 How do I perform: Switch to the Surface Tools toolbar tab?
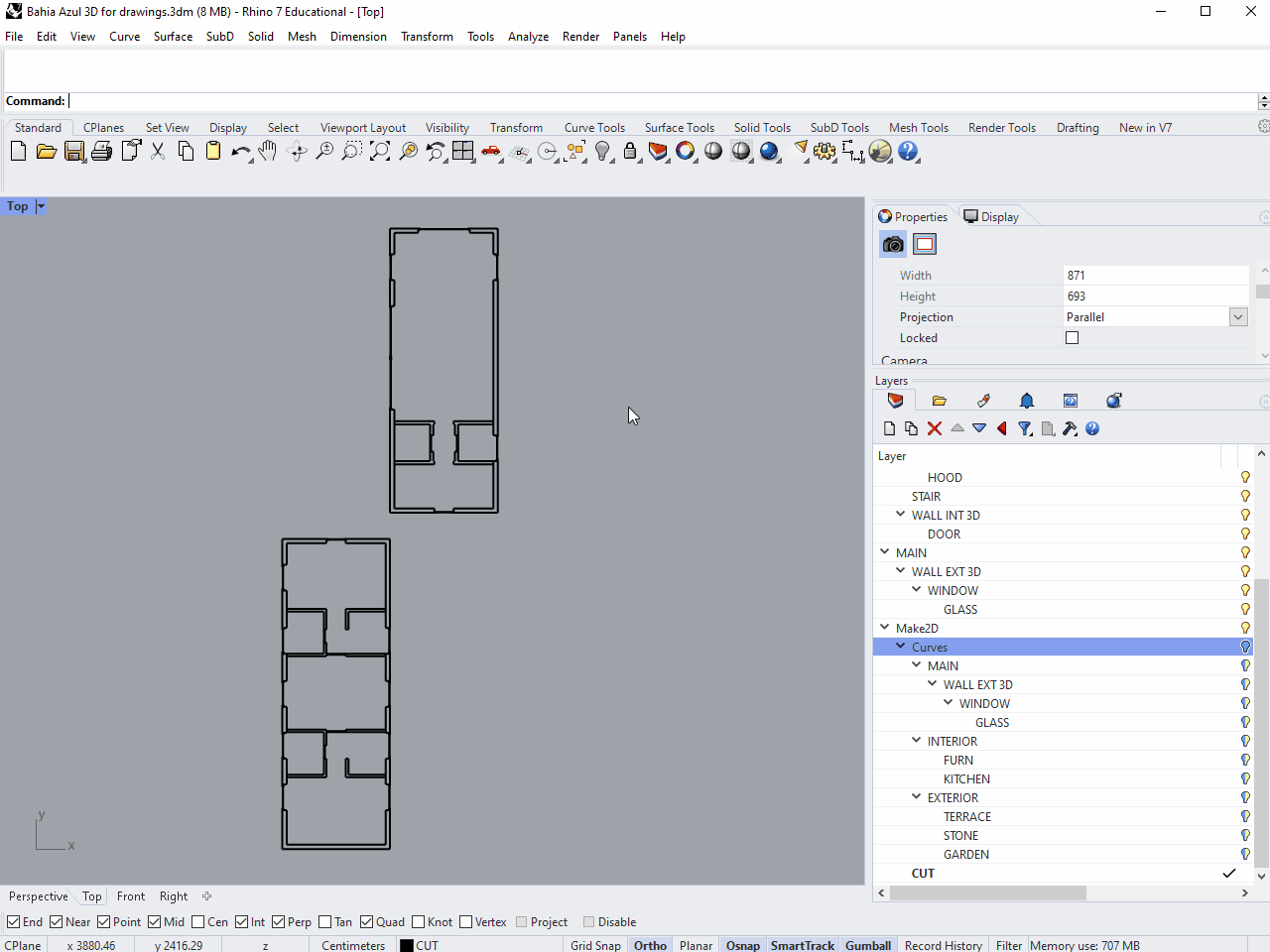pos(680,128)
